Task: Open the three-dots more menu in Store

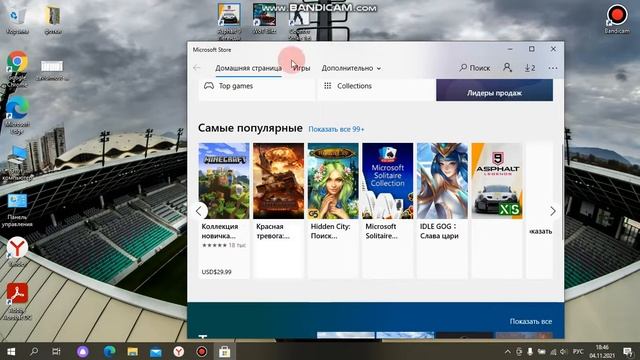Action: point(553,68)
